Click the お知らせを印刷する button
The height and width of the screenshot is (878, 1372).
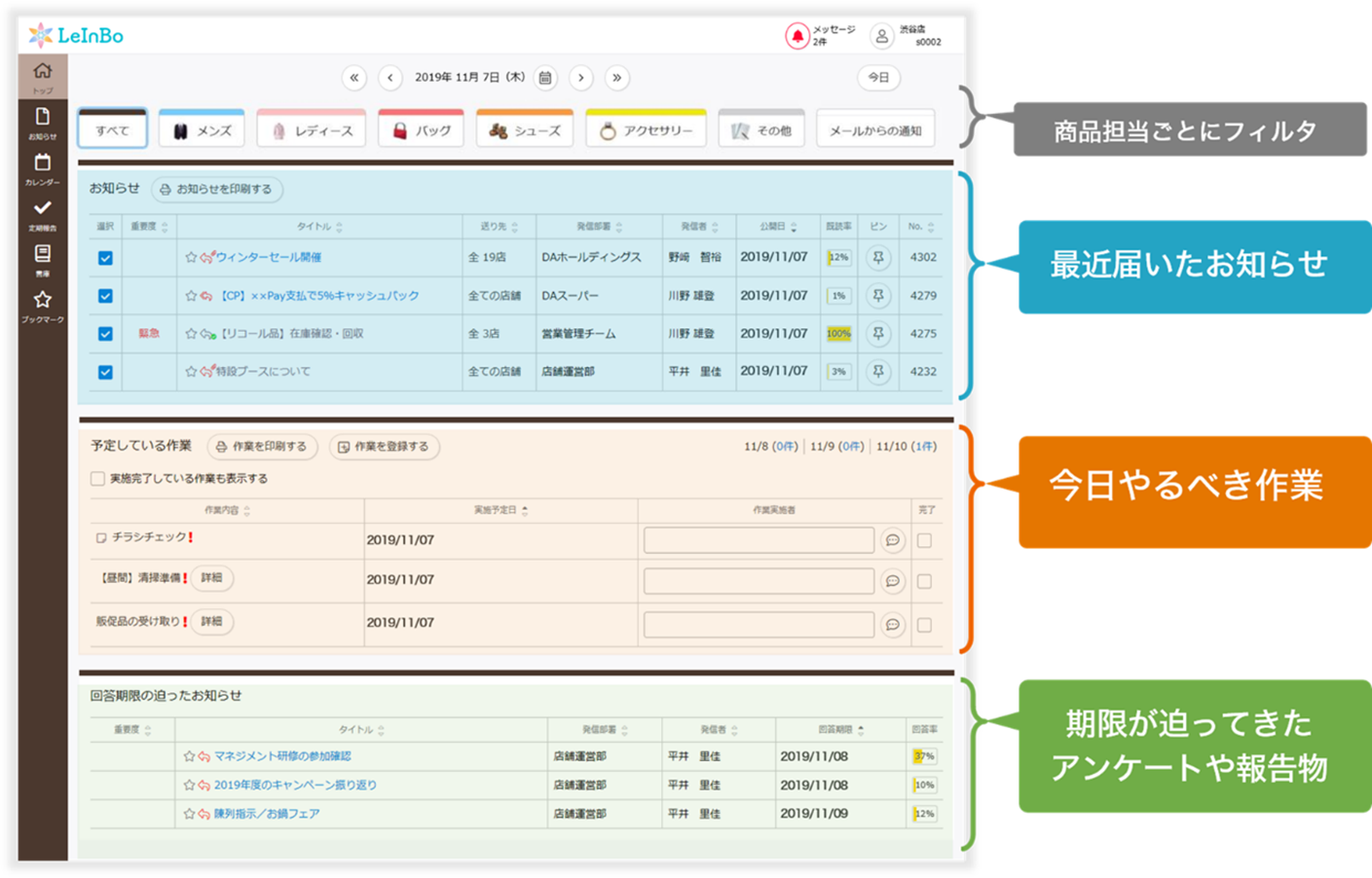[217, 190]
